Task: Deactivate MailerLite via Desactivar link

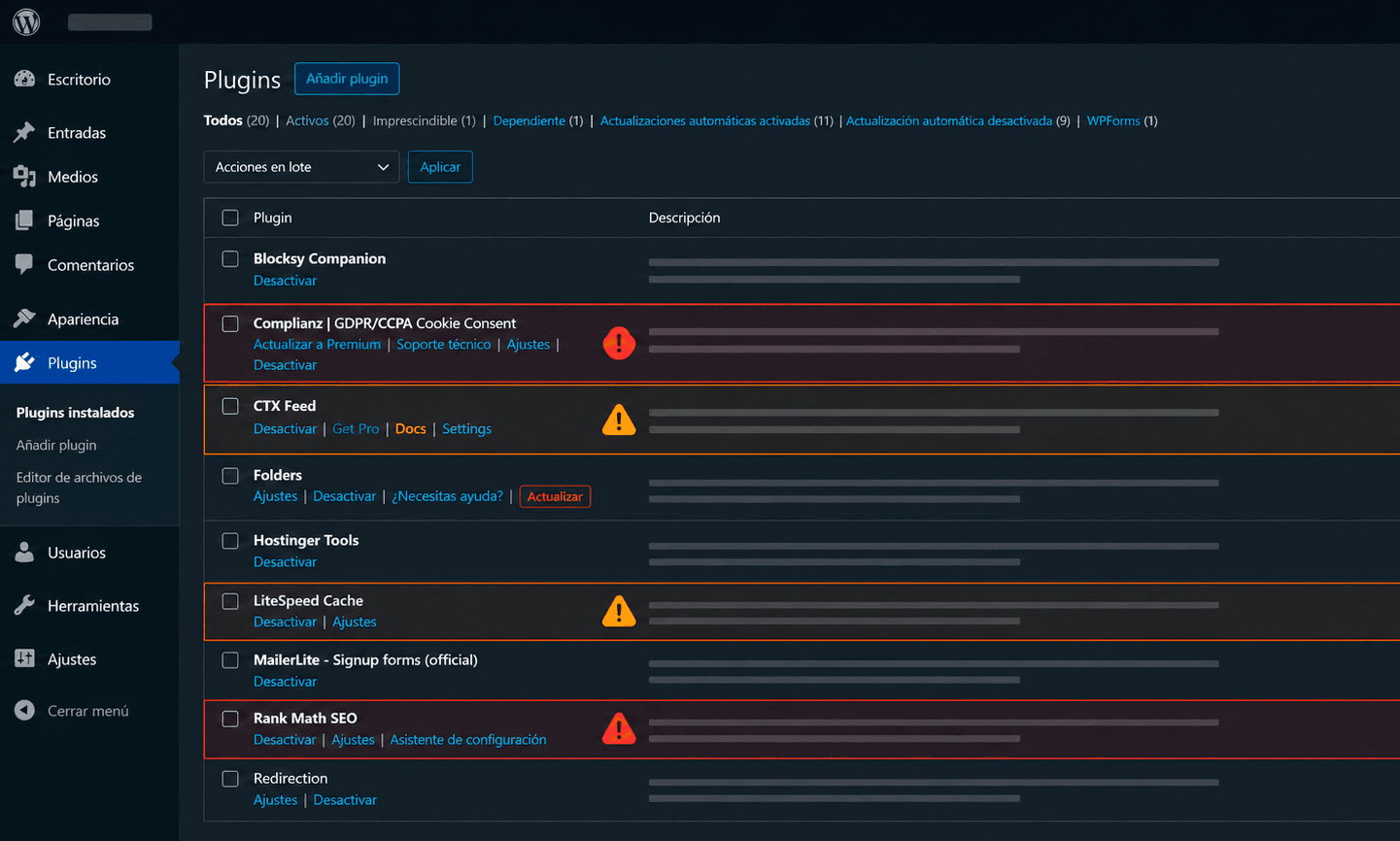Action: [x=285, y=682]
